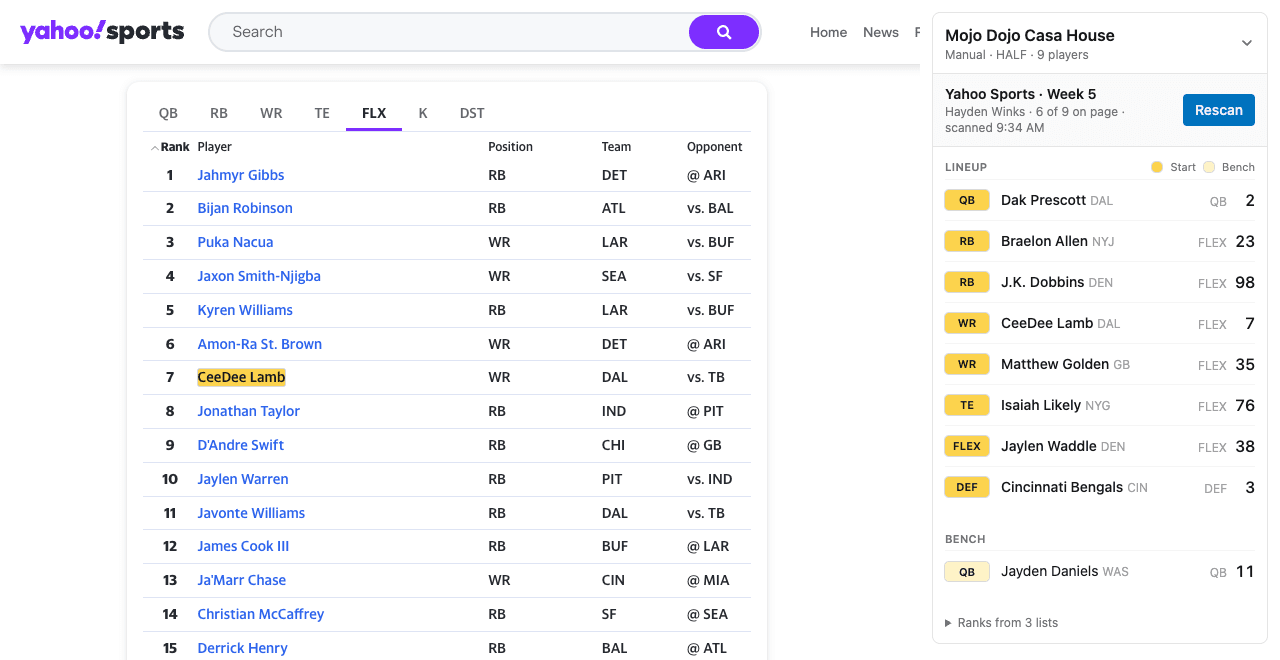1280x660 pixels.
Task: Click Mojo Dojo Casa House team title
Action: (x=1030, y=35)
